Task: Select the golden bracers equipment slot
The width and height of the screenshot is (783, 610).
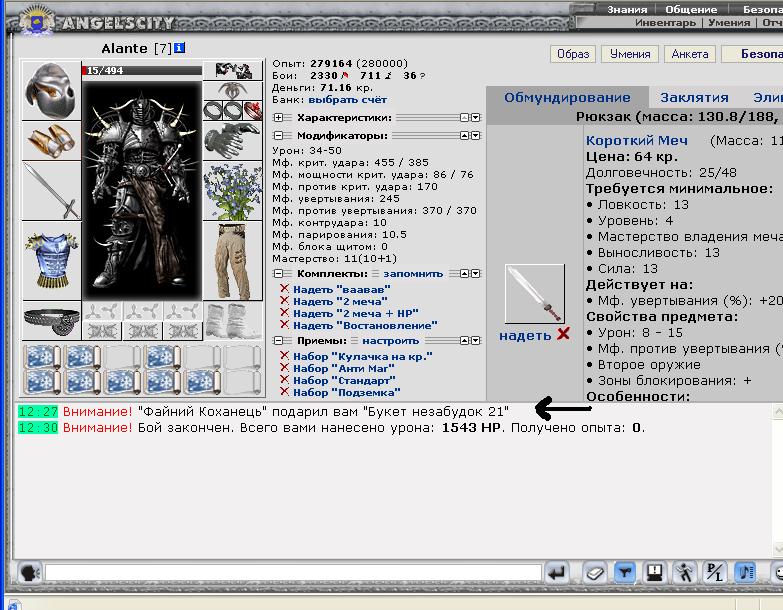Action: [x=51, y=141]
